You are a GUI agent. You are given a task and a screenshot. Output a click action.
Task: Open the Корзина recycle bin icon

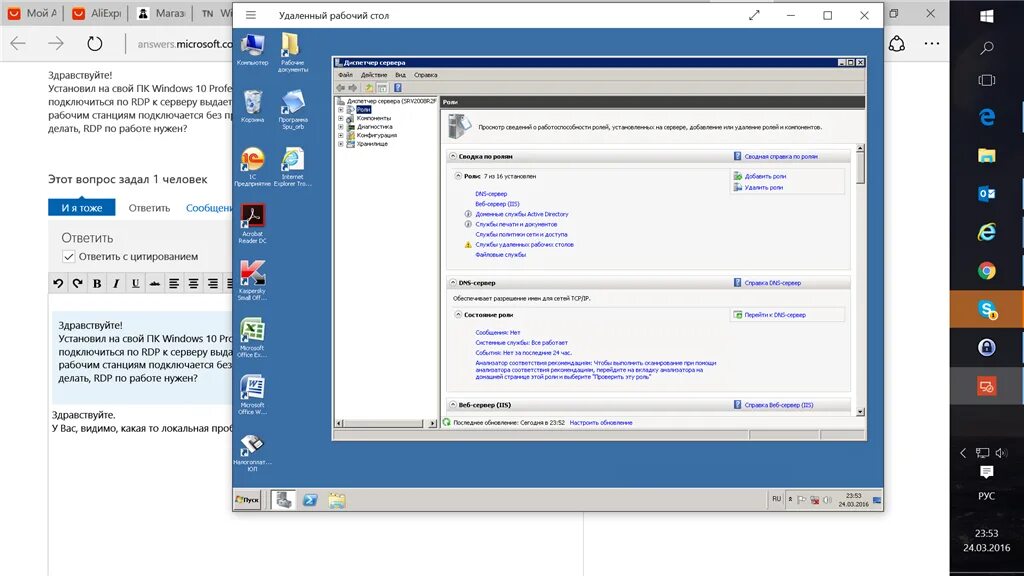coord(253,106)
